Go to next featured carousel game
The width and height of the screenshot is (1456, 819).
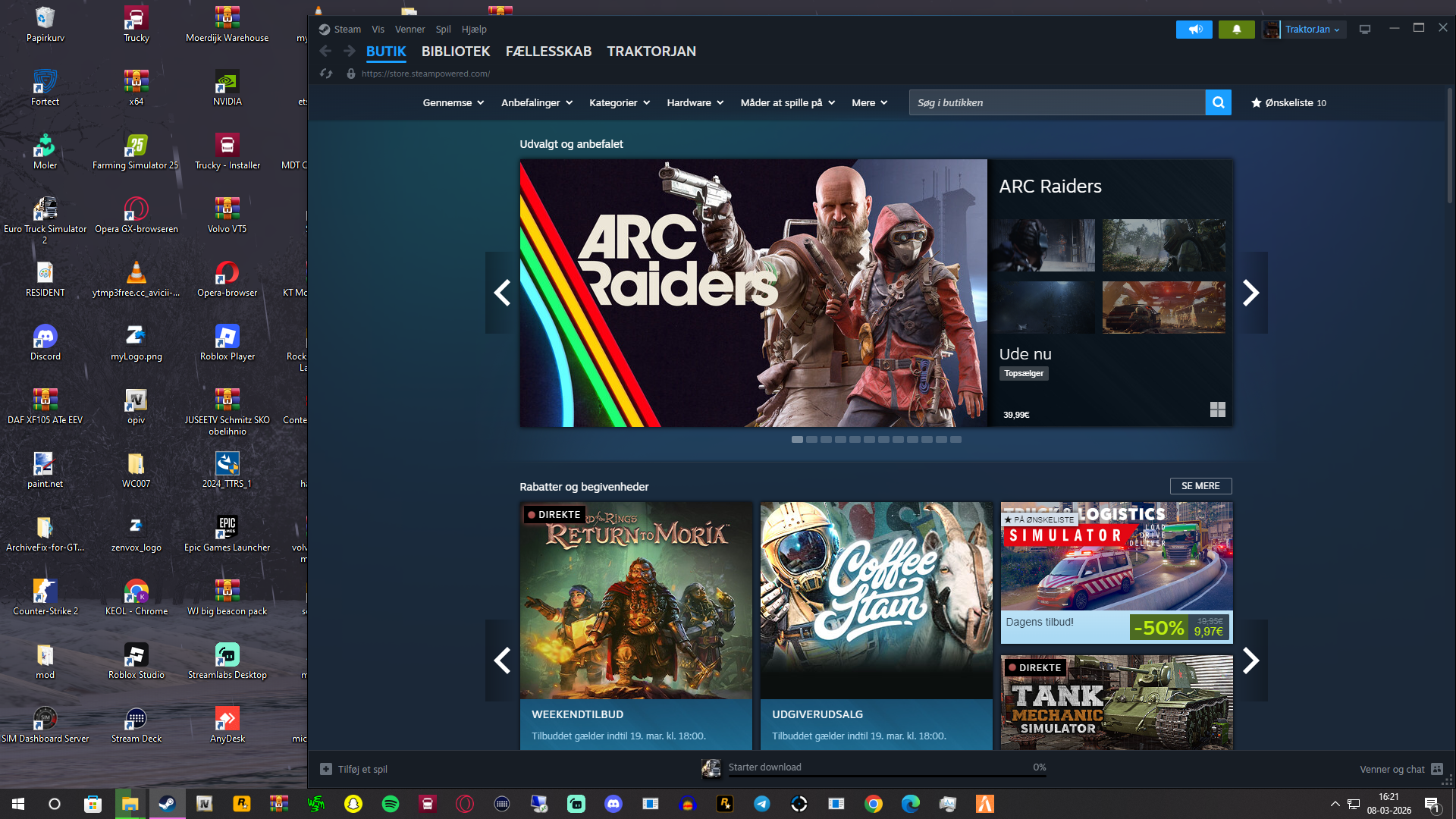pos(1250,293)
